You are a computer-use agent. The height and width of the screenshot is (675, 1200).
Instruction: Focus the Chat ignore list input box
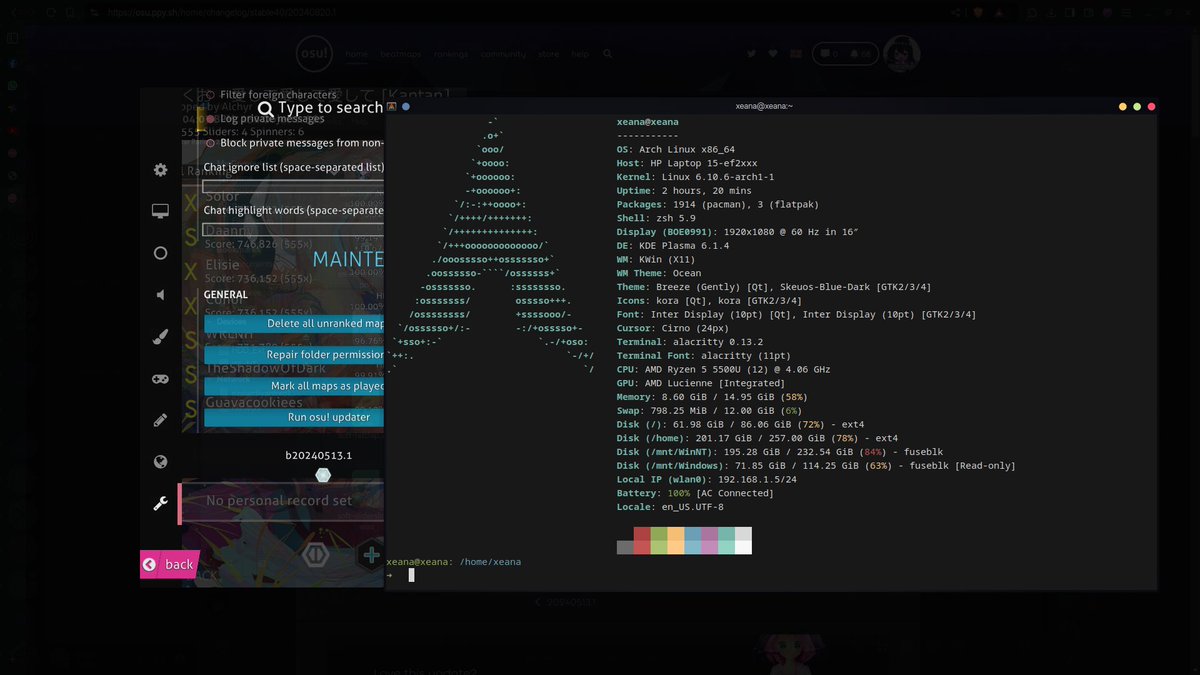(x=293, y=186)
